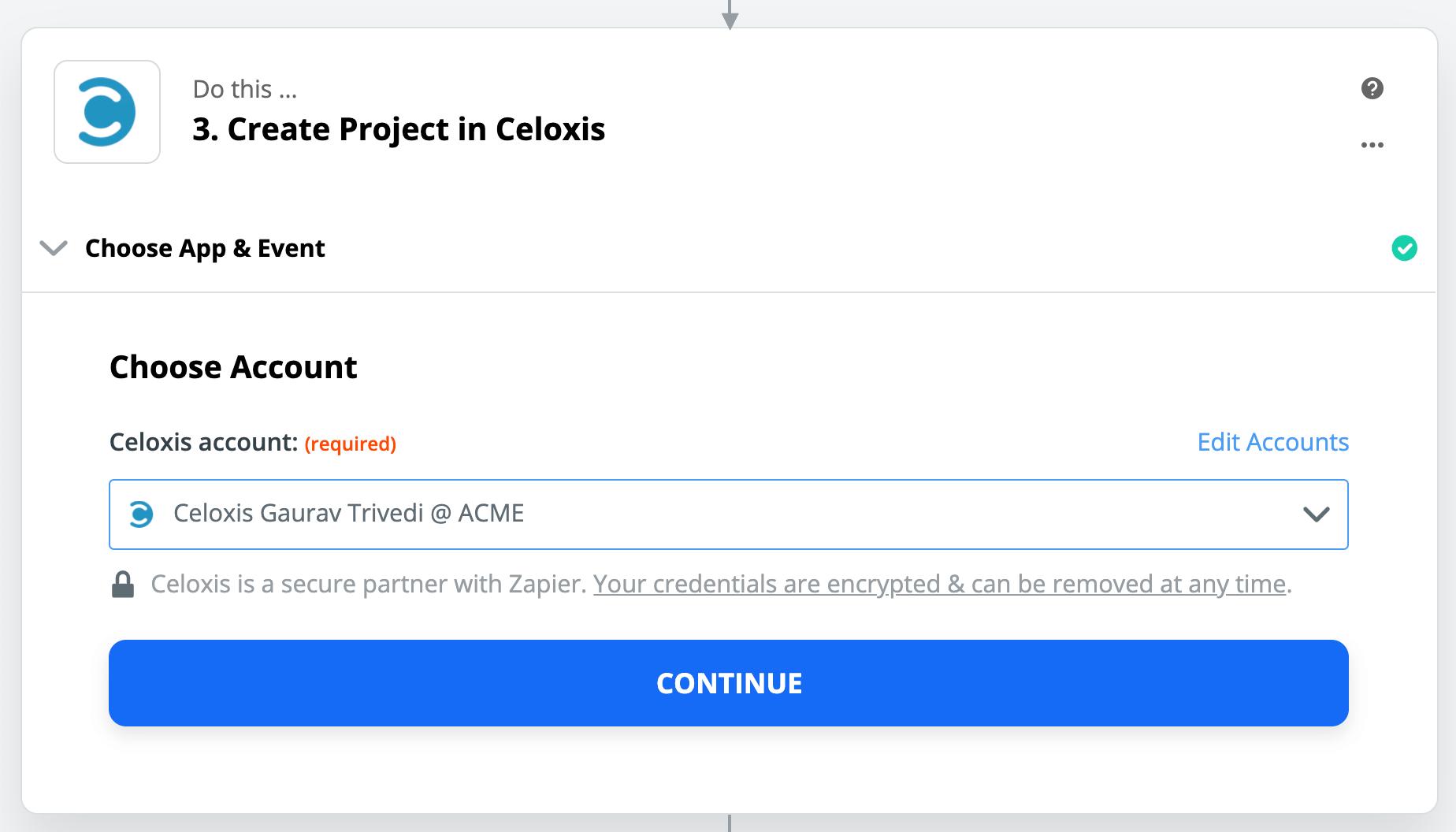Select the Choose App & Event section
Screen dimensions: 1456x832
pos(205,248)
